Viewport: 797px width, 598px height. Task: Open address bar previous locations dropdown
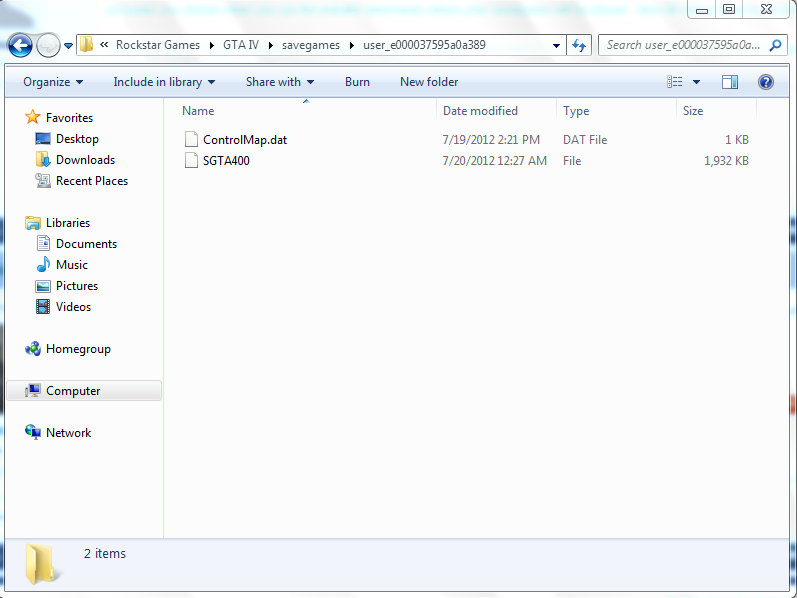557,46
